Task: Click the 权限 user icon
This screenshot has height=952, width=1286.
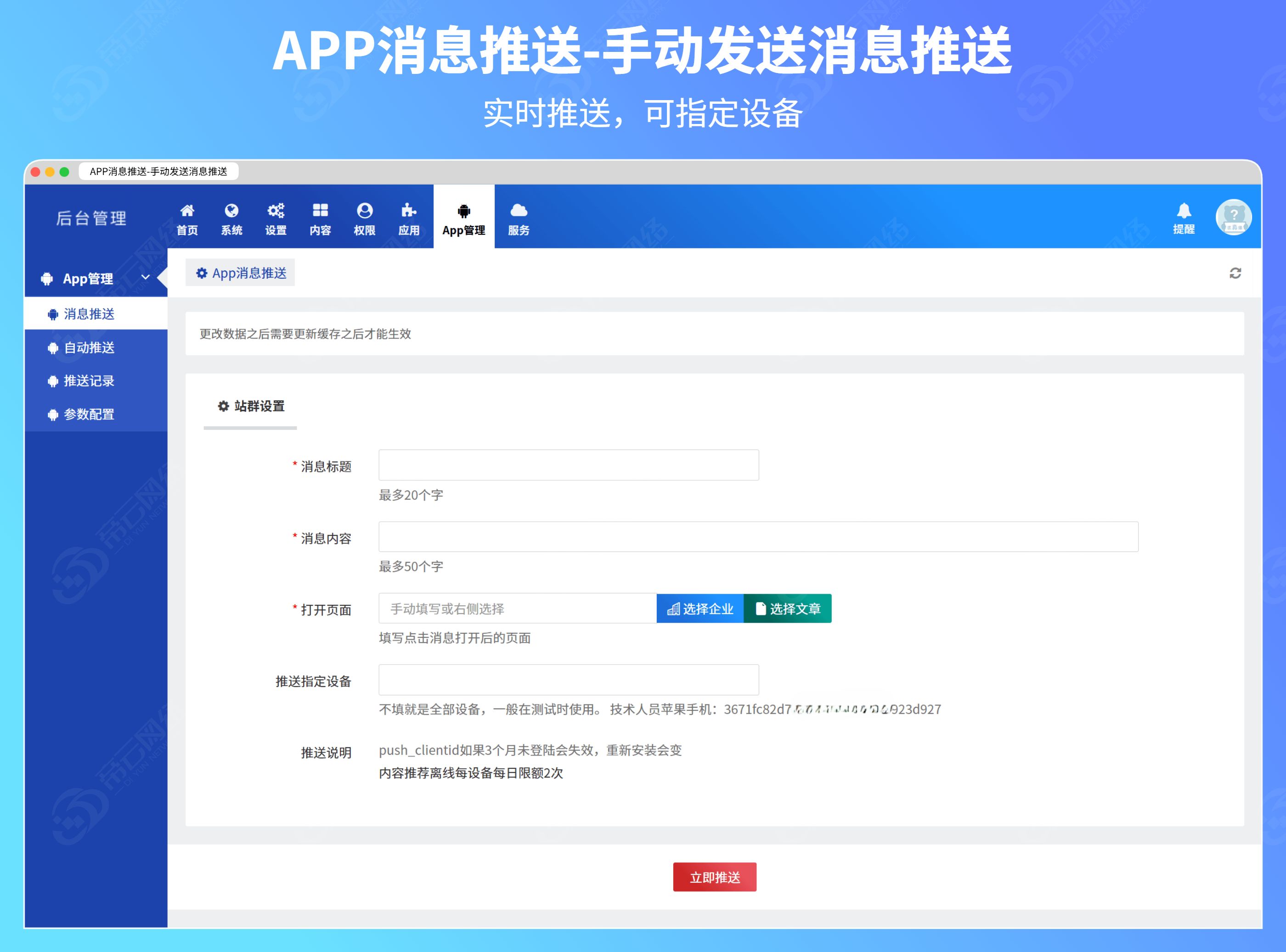Action: (364, 211)
